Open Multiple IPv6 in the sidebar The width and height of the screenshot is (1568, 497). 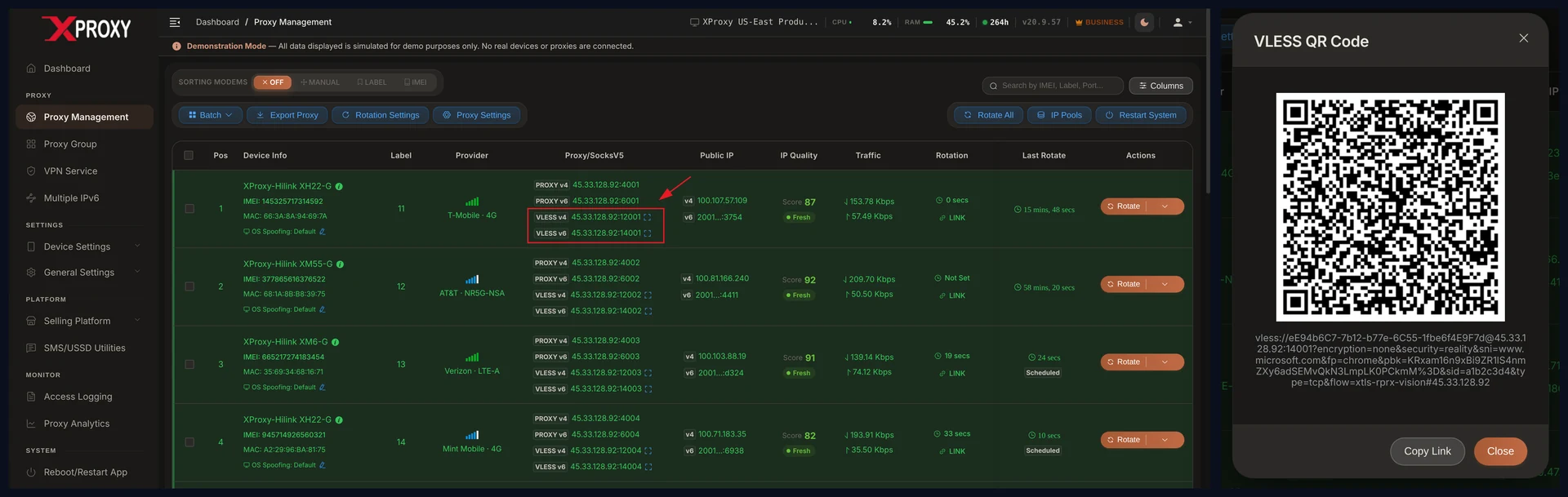pyautogui.click(x=84, y=197)
